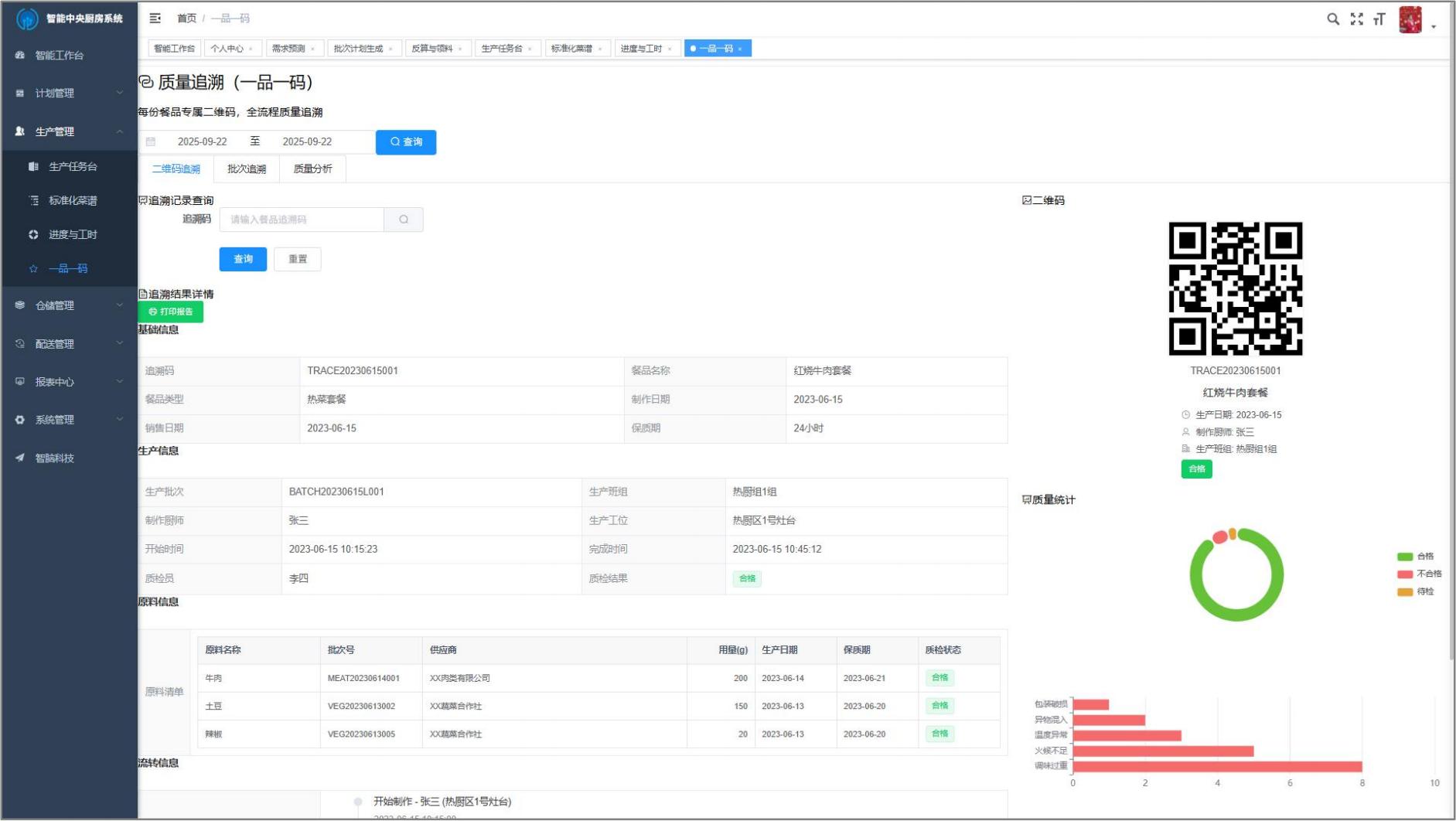The width and height of the screenshot is (1456, 821).
Task: Click the sidebar collapse hamburger icon
Action: [x=155, y=19]
